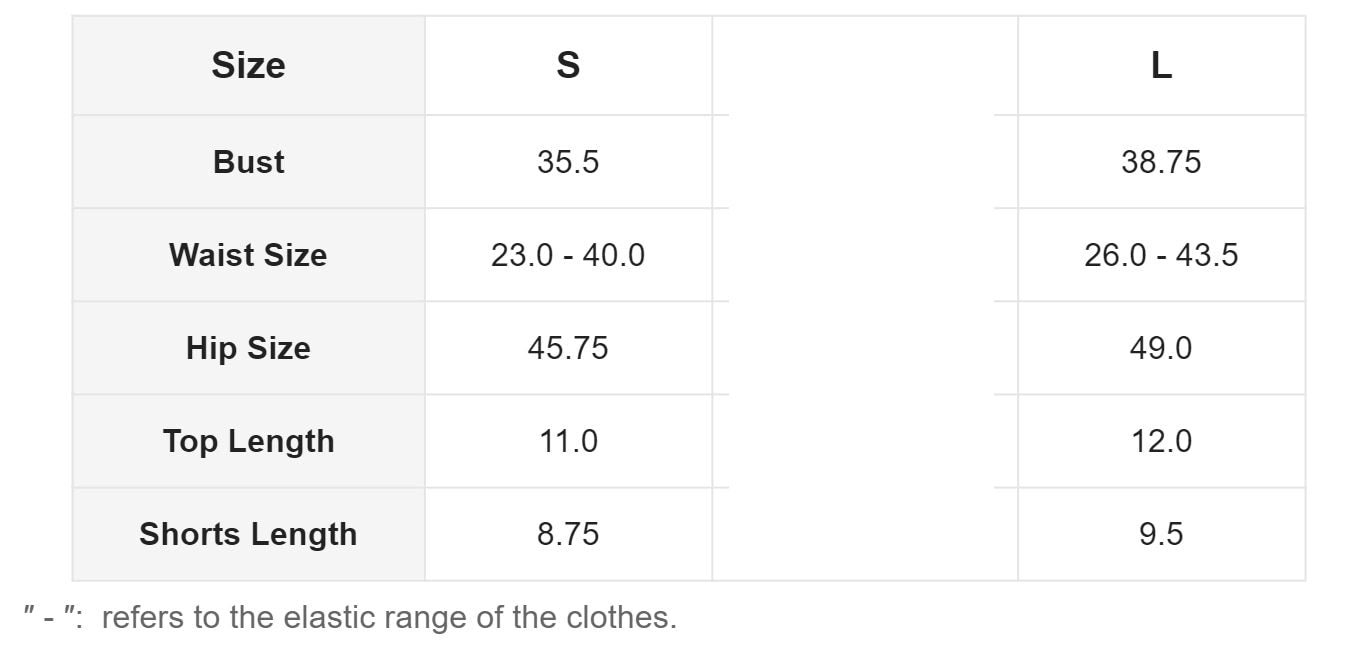Click the Top Length row label

pos(248,441)
